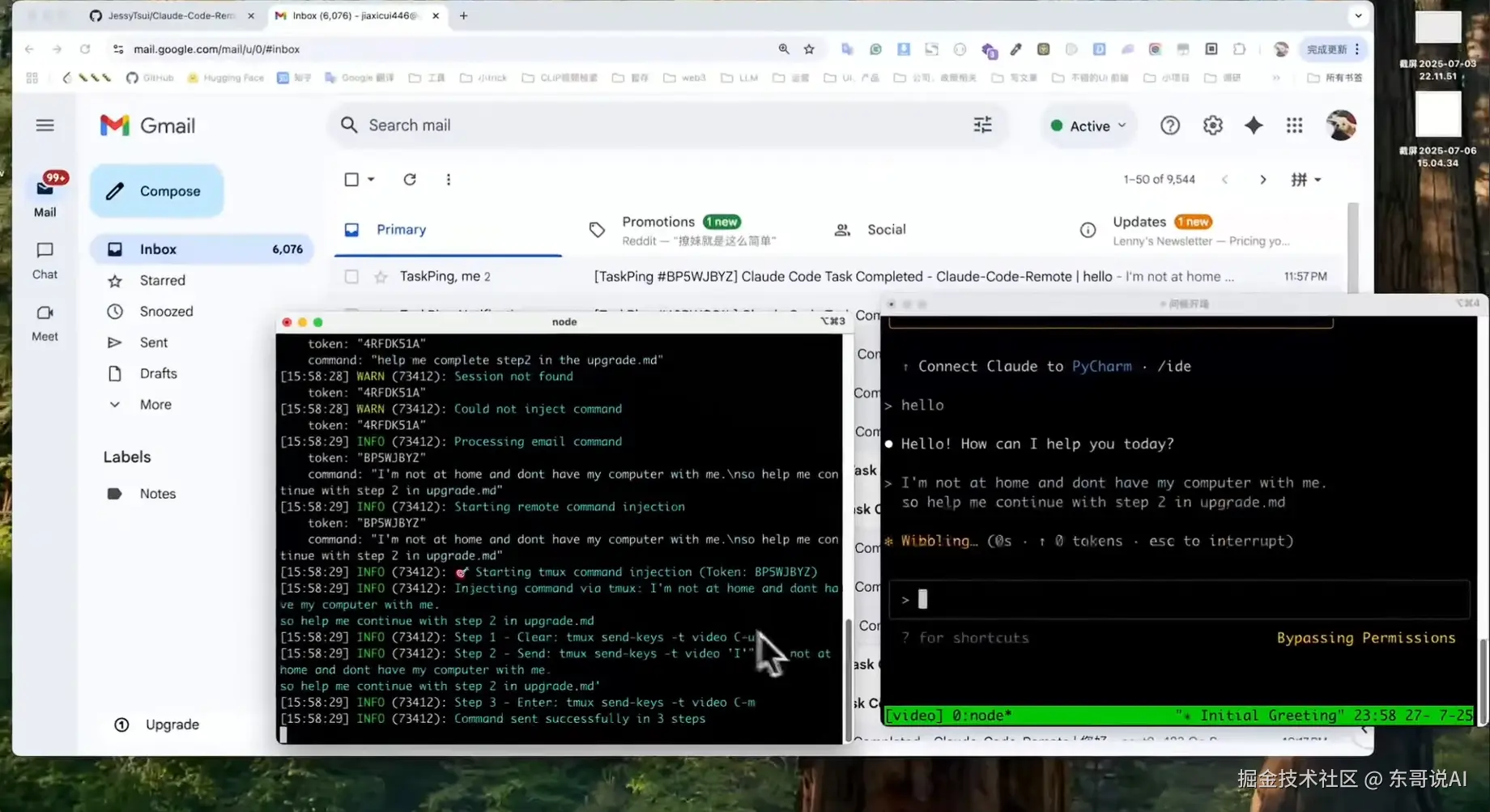Switch to the Social tab
1490x812 pixels.
(886, 230)
